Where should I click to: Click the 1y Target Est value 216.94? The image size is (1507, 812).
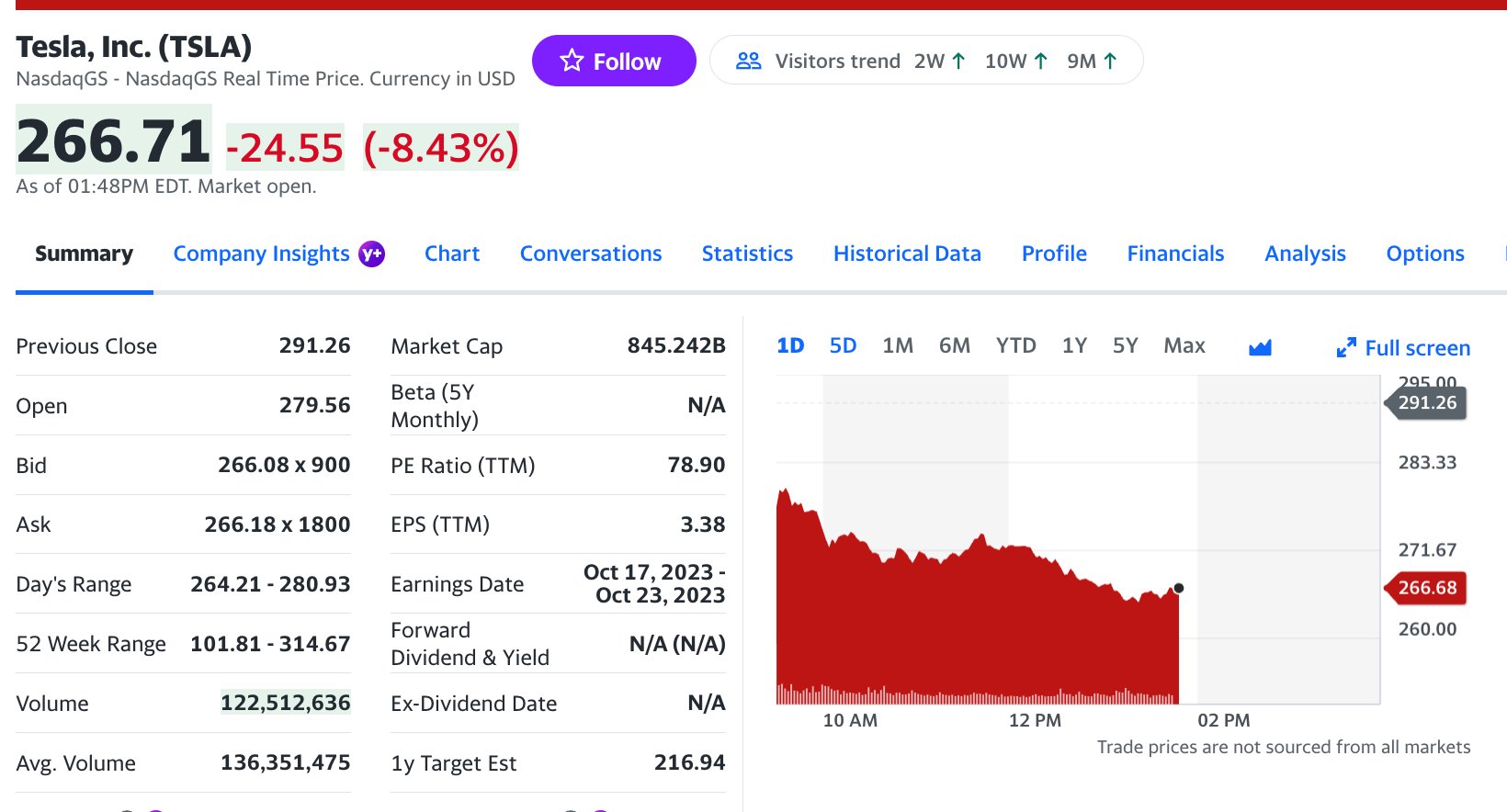(x=690, y=762)
